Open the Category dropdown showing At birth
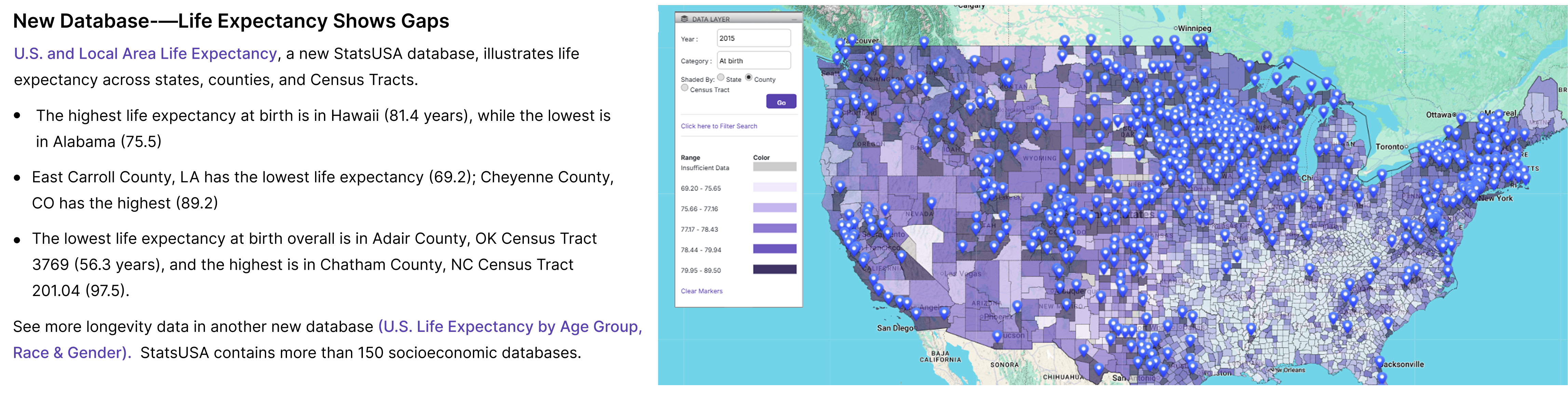 [x=753, y=61]
